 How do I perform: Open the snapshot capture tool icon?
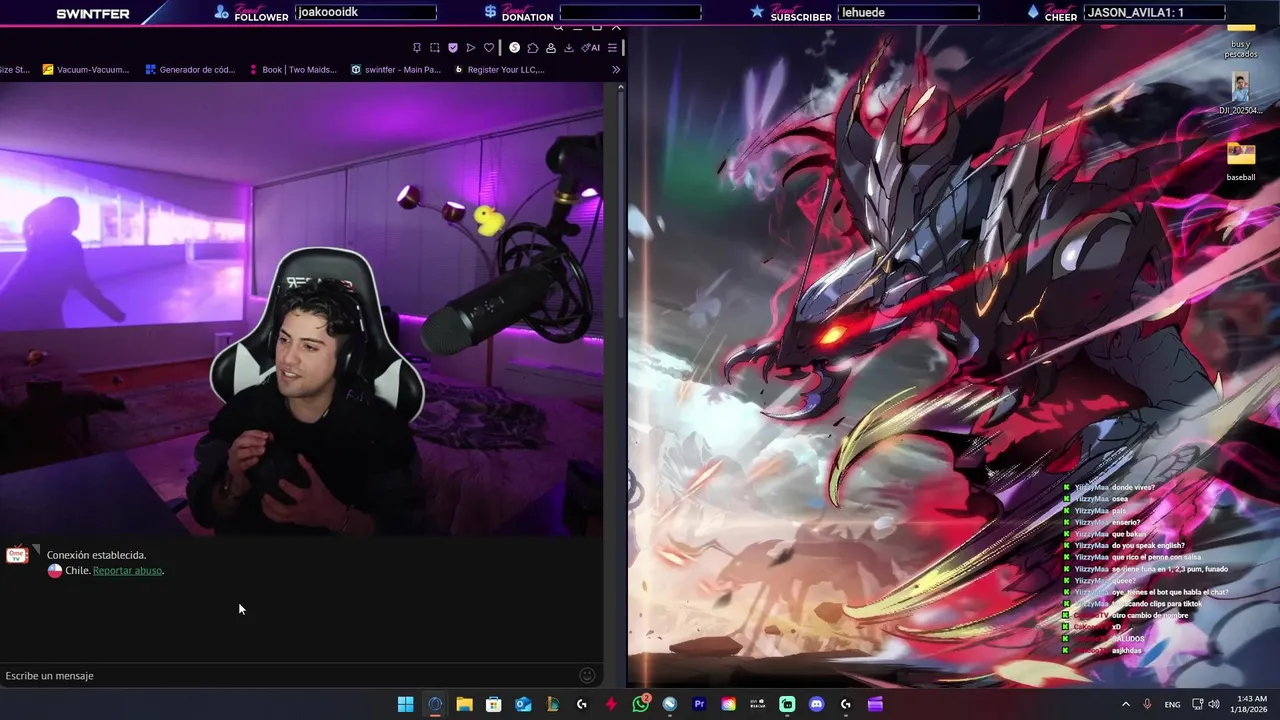(435, 47)
